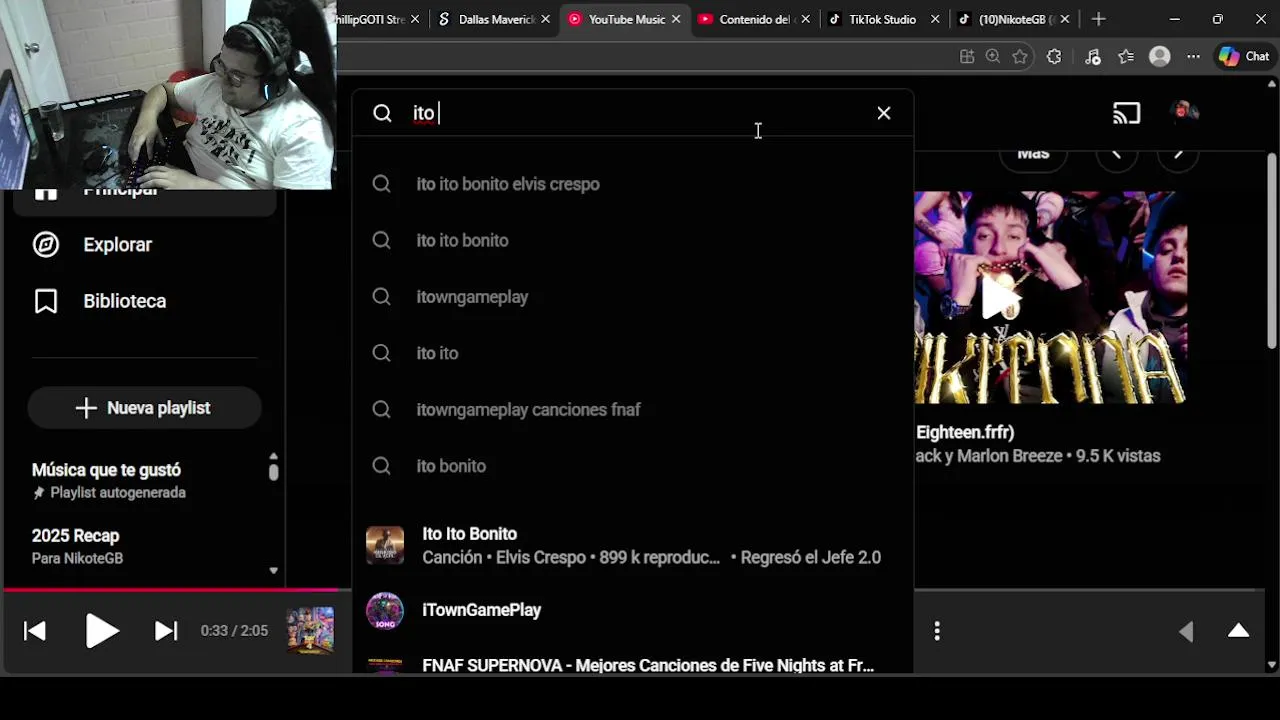Close the YouTube Music browser tab
Viewport: 1280px width, 720px height.
[x=676, y=19]
